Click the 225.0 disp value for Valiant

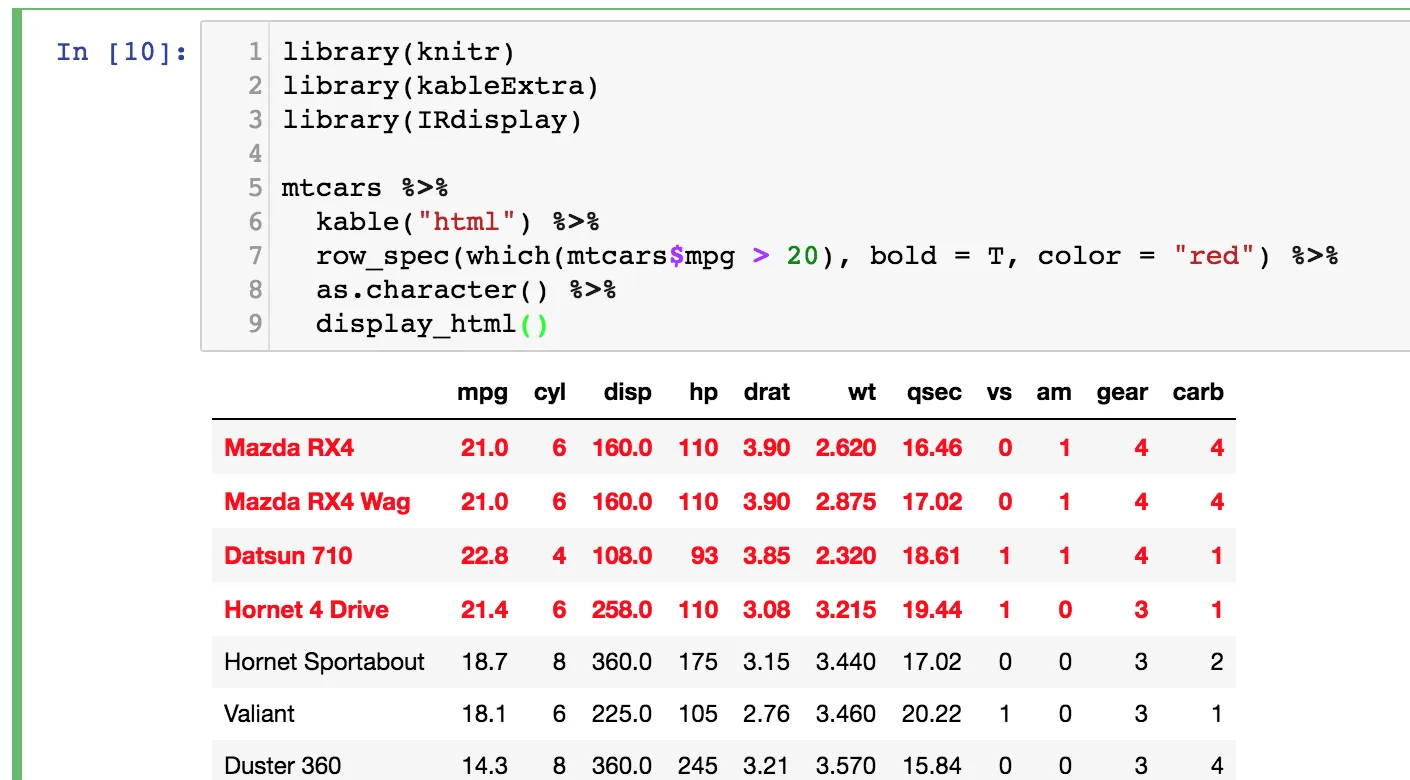[x=623, y=714]
